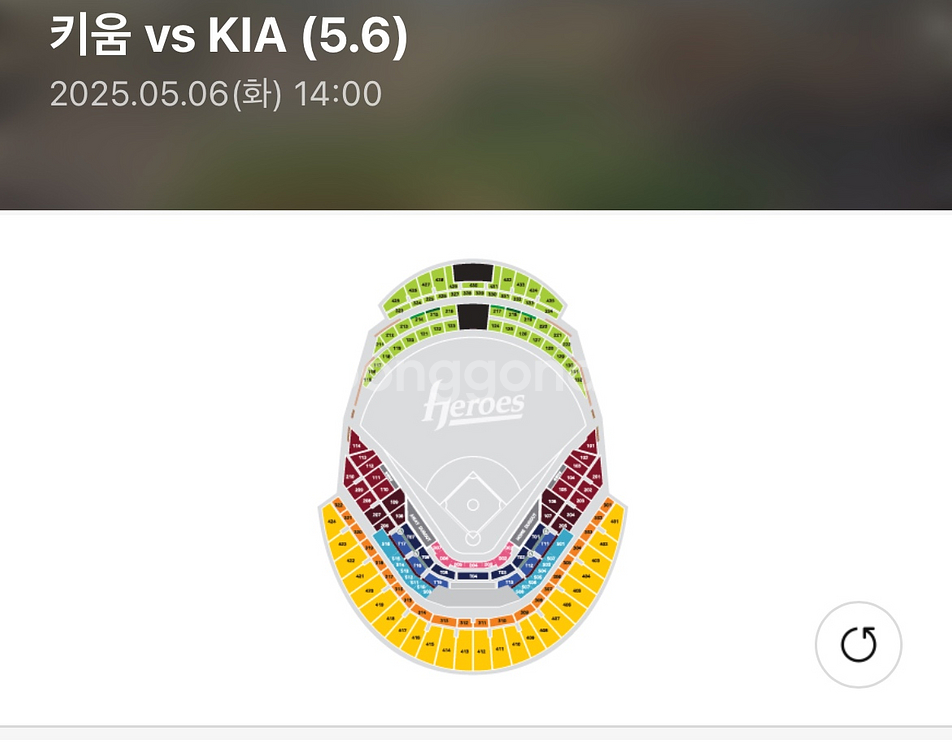Screen dimensions: 952x750
Task: Choose maroon section 111 on the left
Action: click(x=376, y=477)
